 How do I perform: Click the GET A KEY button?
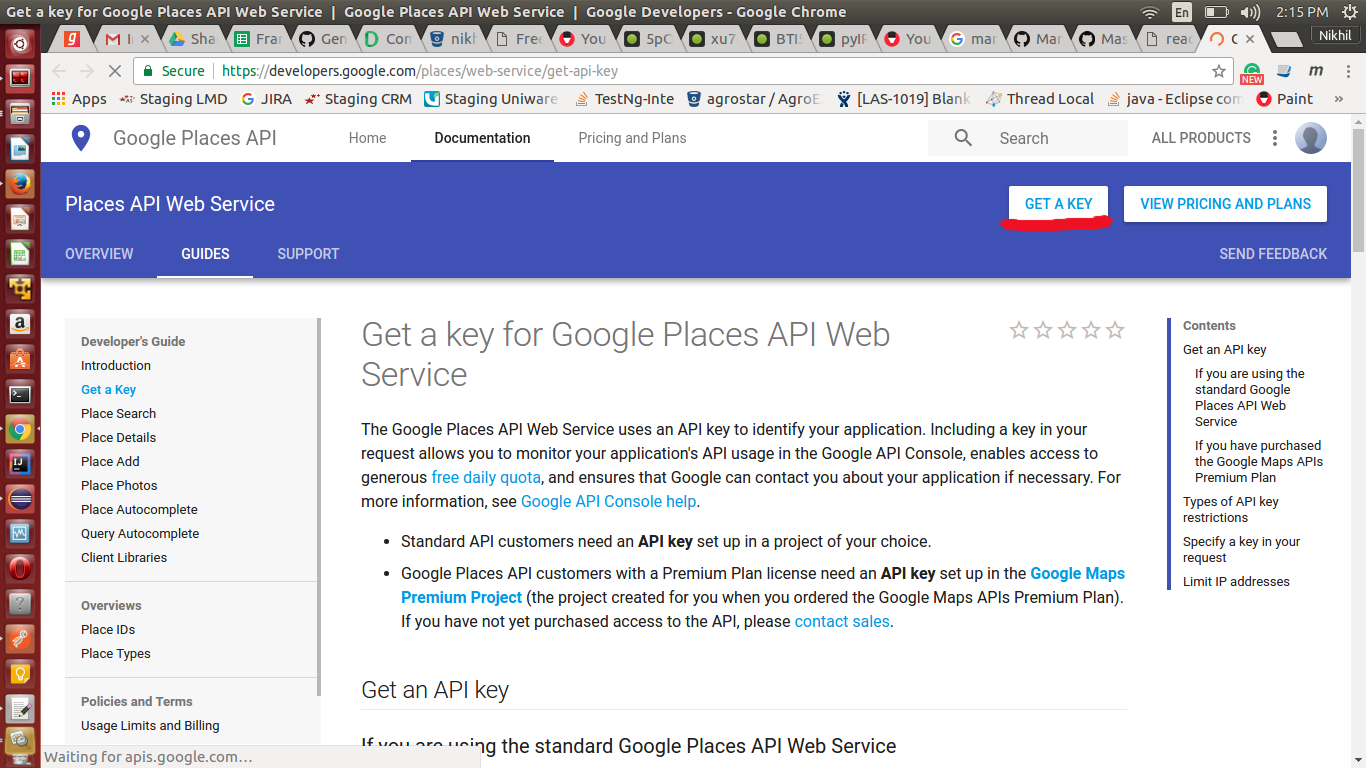(1058, 204)
